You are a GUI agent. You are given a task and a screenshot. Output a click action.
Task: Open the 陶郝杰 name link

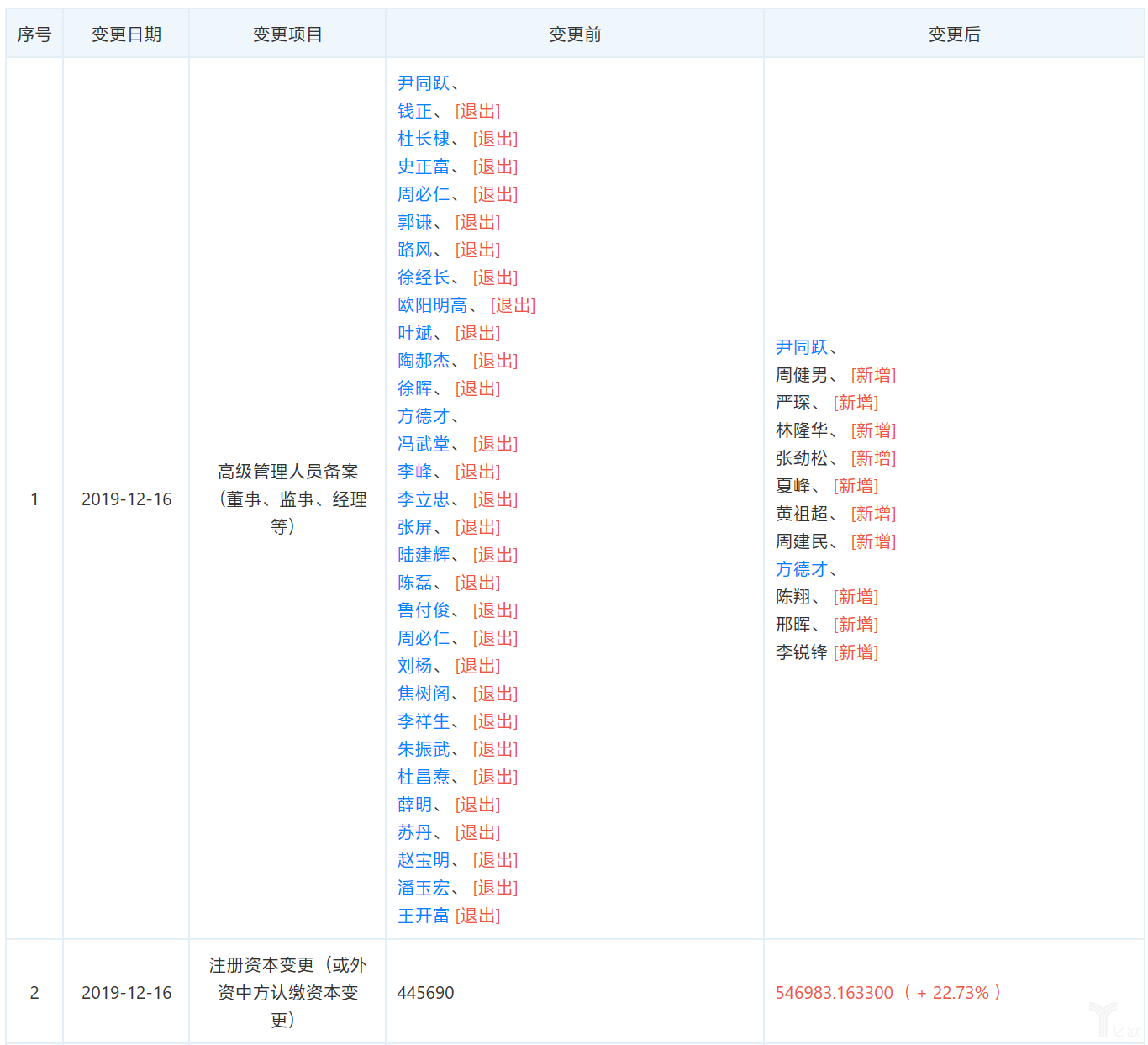[424, 361]
